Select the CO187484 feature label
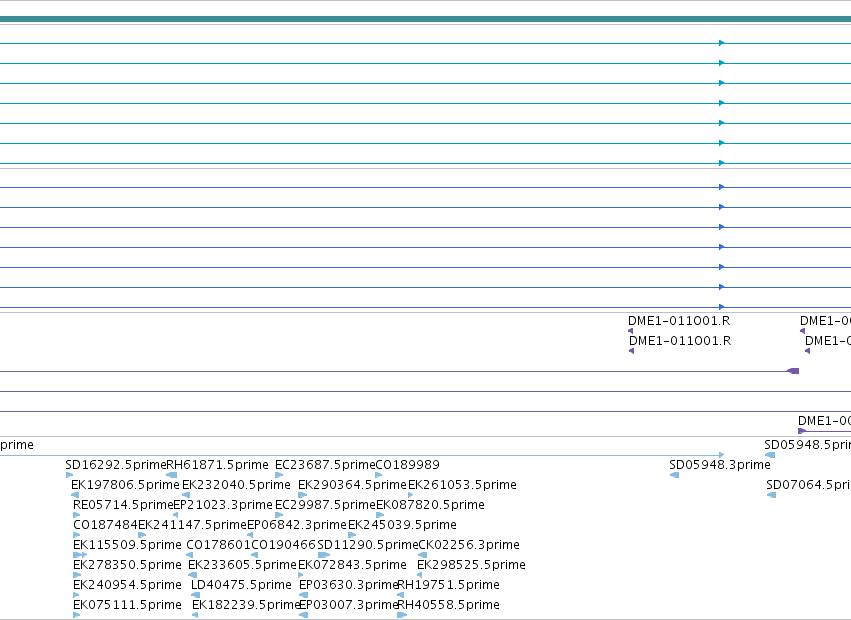Image resolution: width=851 pixels, height=620 pixels. (x=105, y=525)
